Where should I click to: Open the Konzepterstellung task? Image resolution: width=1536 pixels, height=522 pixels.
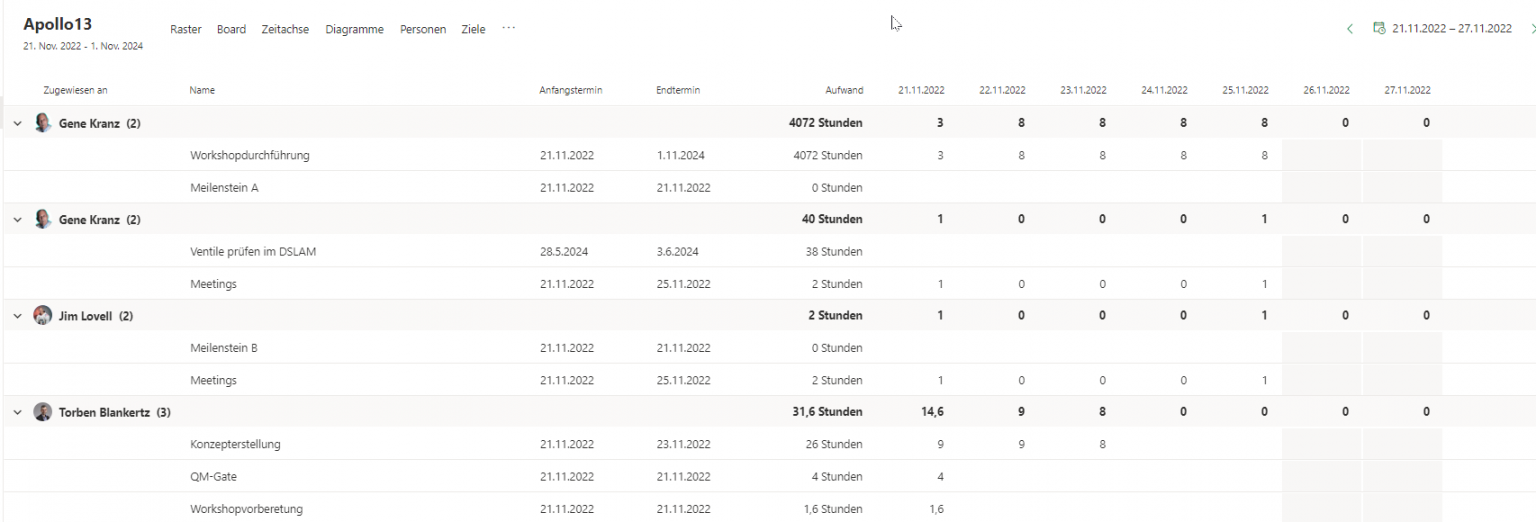coord(235,444)
